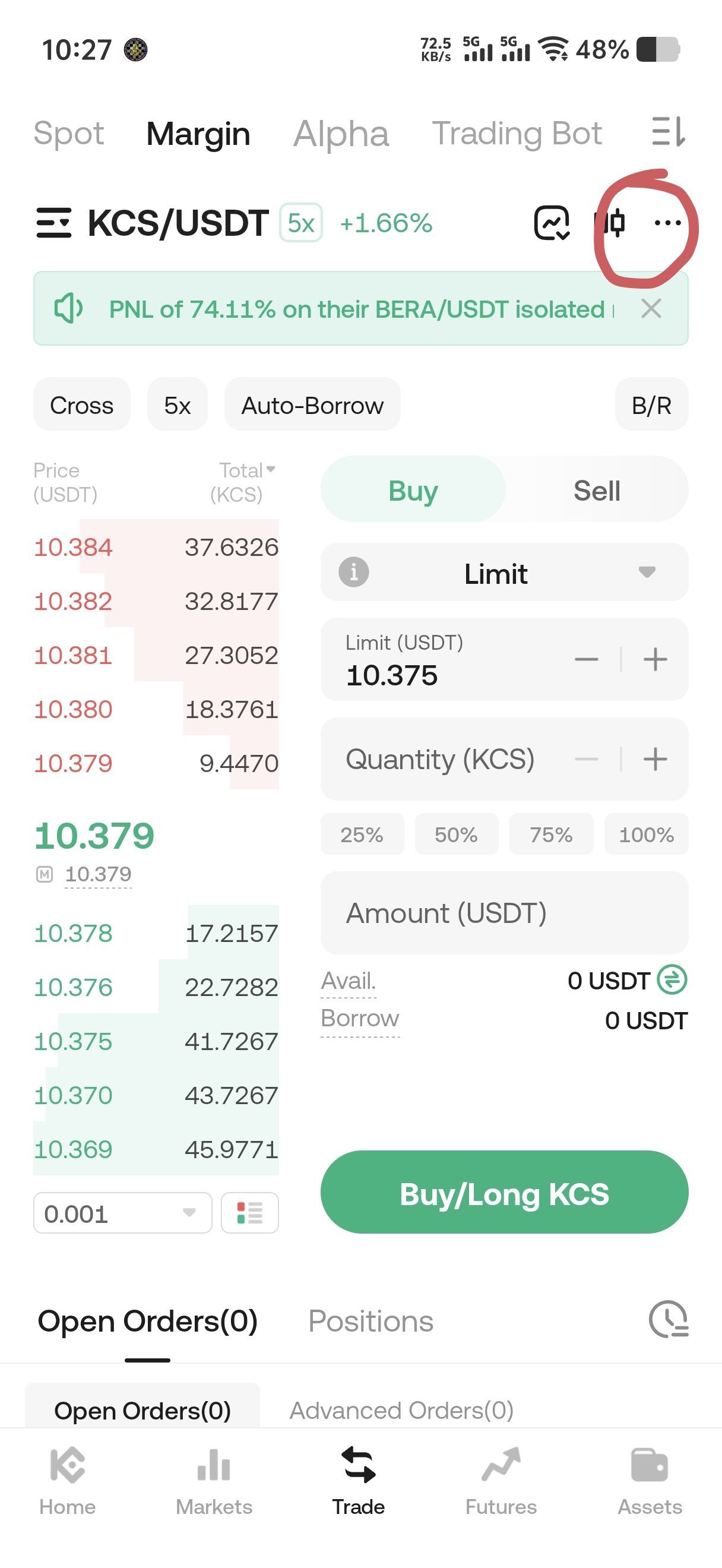Expand the Limit order type dropdown

(x=646, y=572)
